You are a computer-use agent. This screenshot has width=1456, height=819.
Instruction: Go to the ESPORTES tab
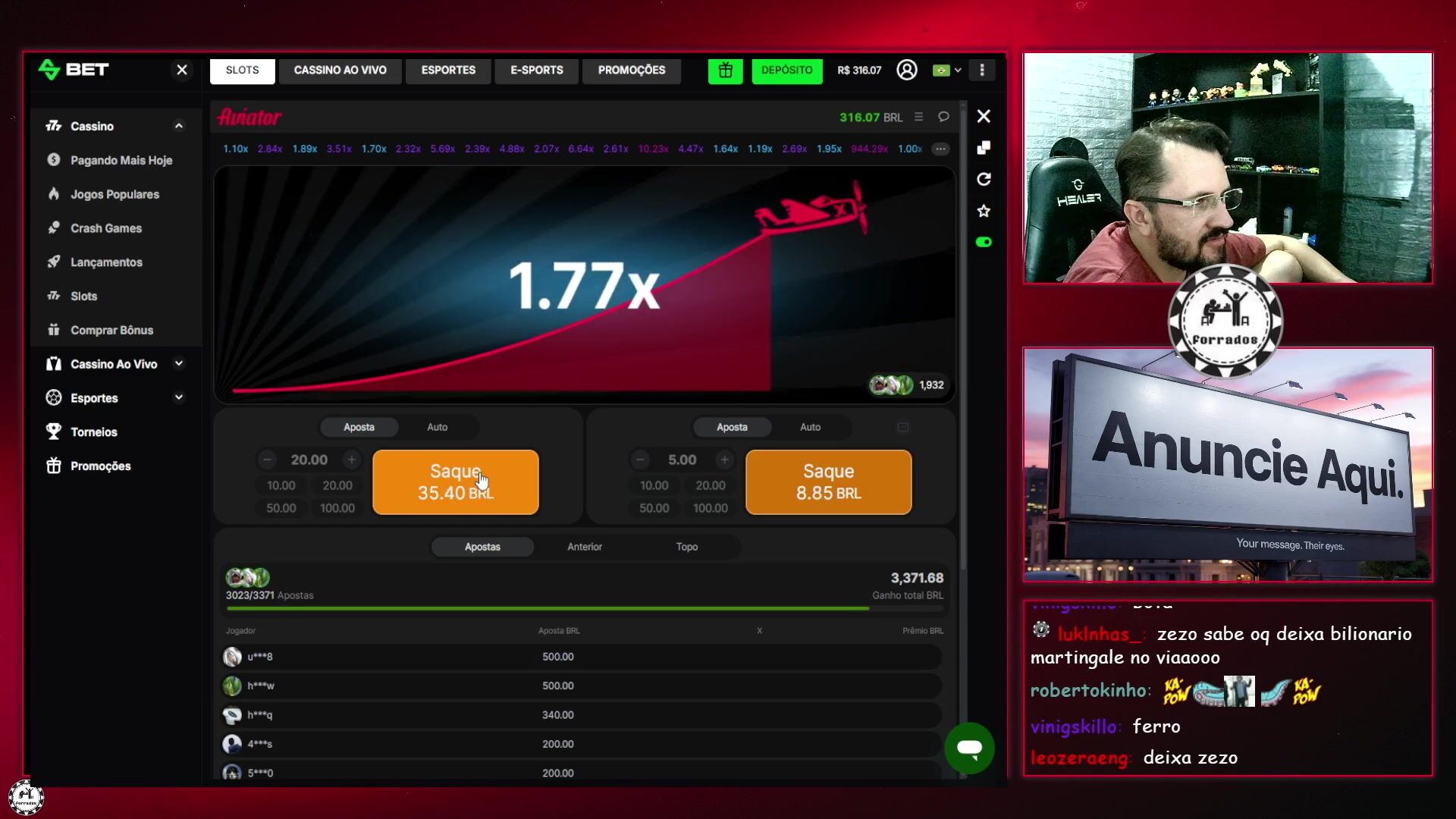coord(448,71)
